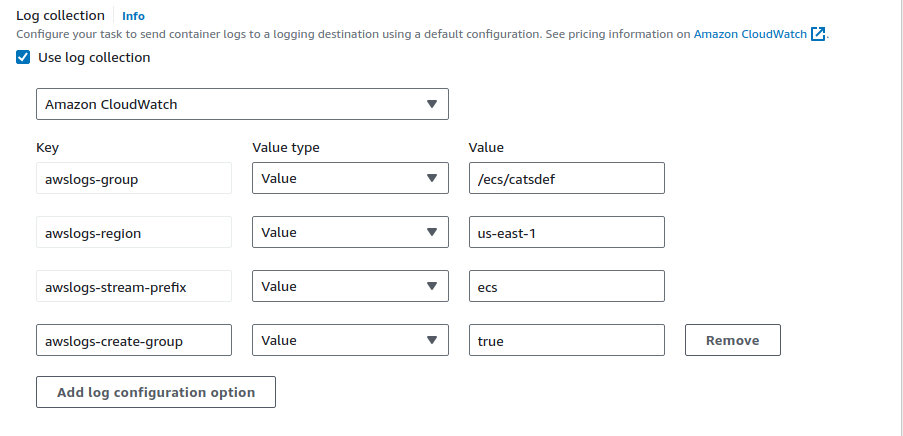
Task: Select the true value input field
Action: [566, 341]
